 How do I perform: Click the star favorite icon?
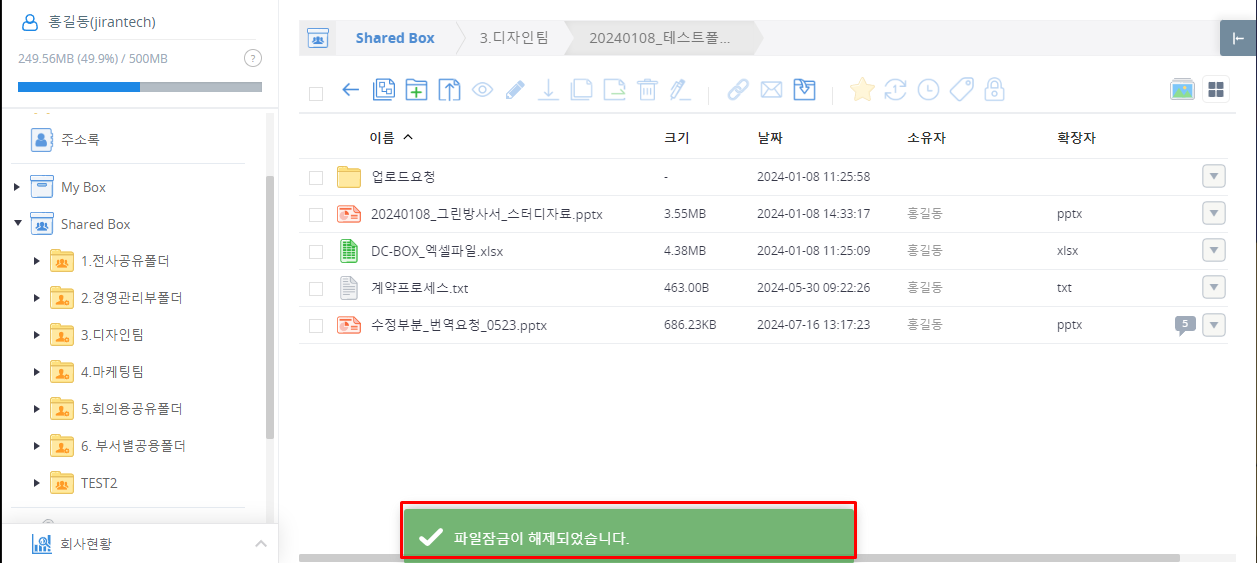(861, 90)
